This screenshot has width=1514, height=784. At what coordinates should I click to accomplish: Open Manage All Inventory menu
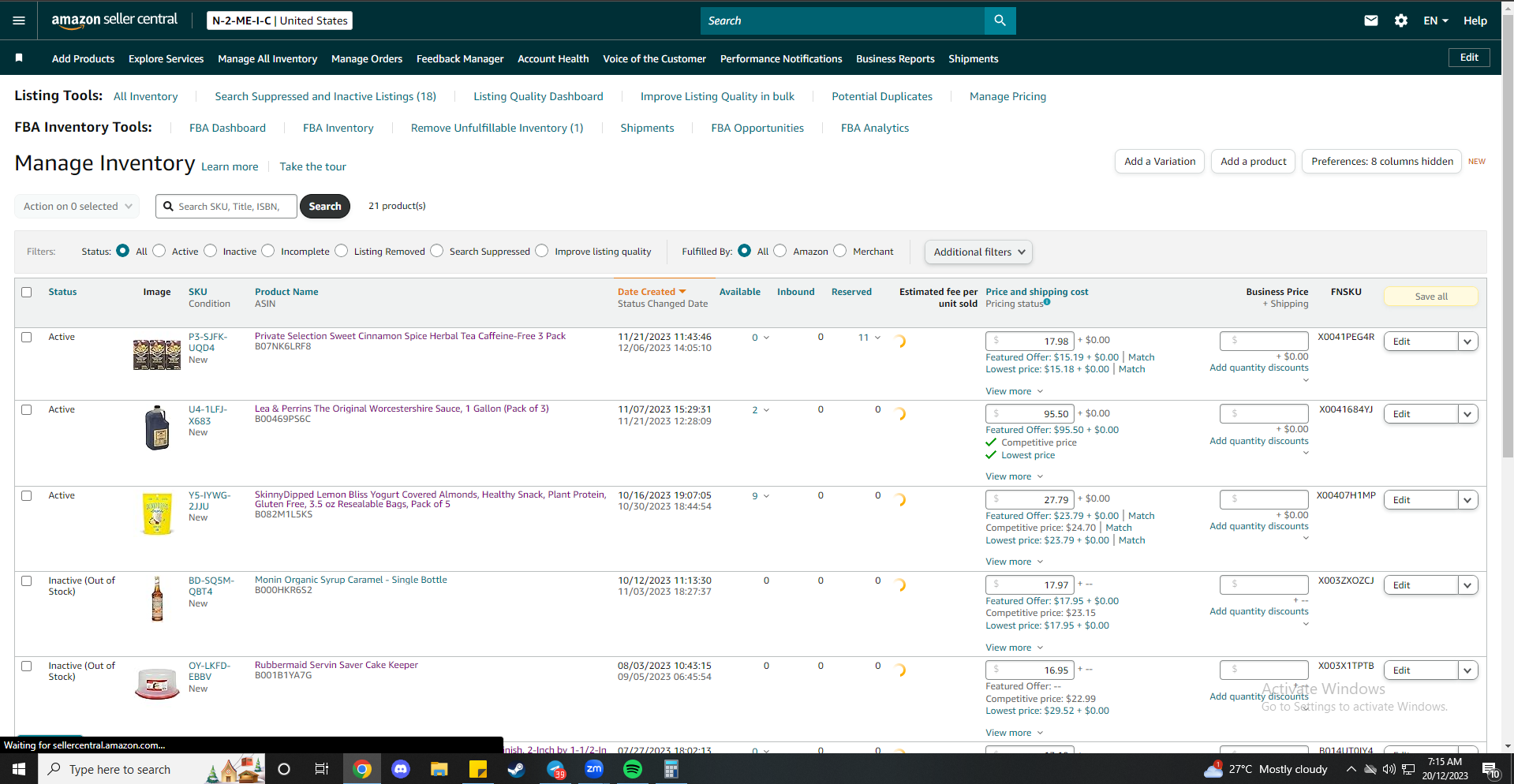[267, 58]
